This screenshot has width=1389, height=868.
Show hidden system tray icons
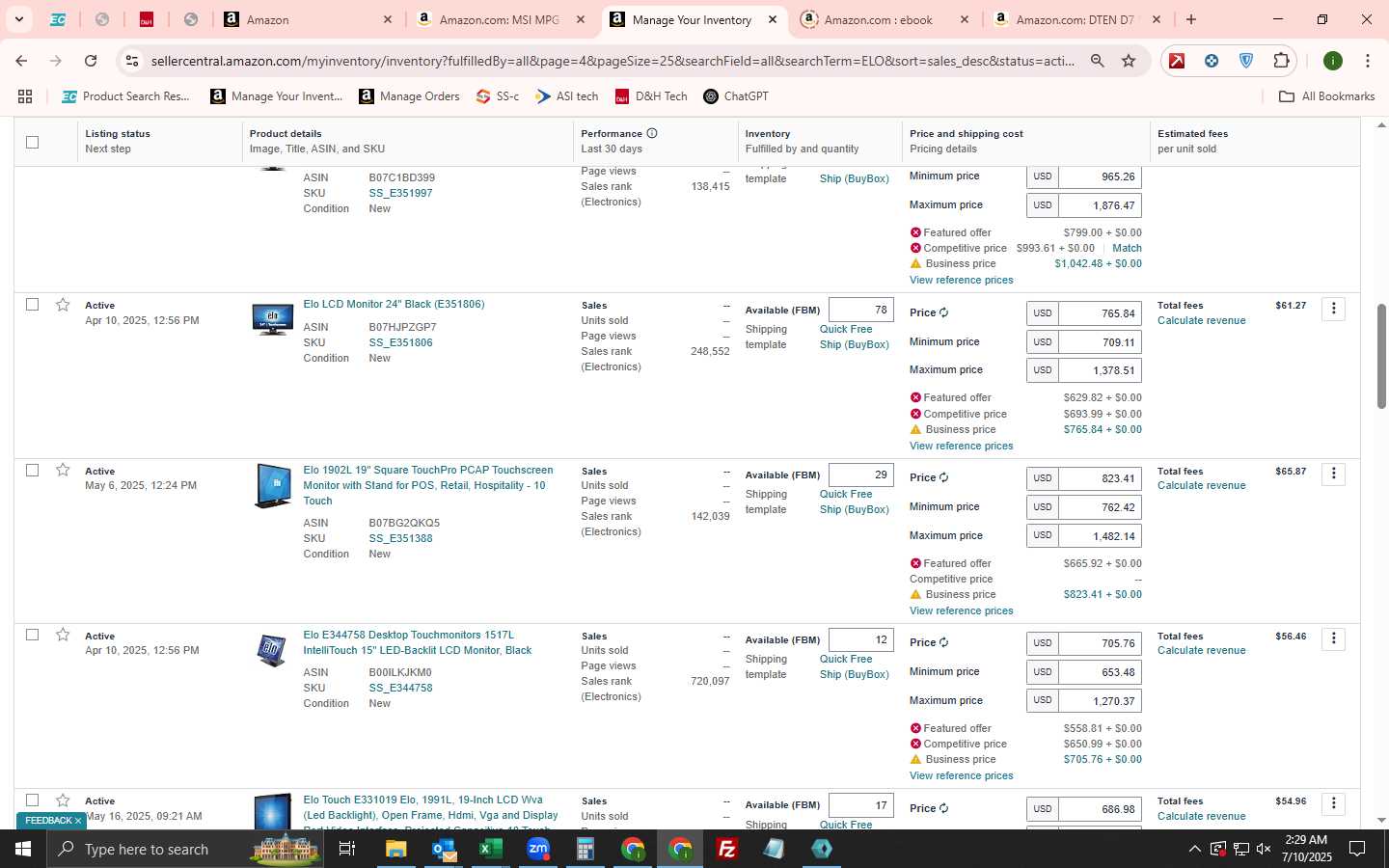click(x=1194, y=849)
